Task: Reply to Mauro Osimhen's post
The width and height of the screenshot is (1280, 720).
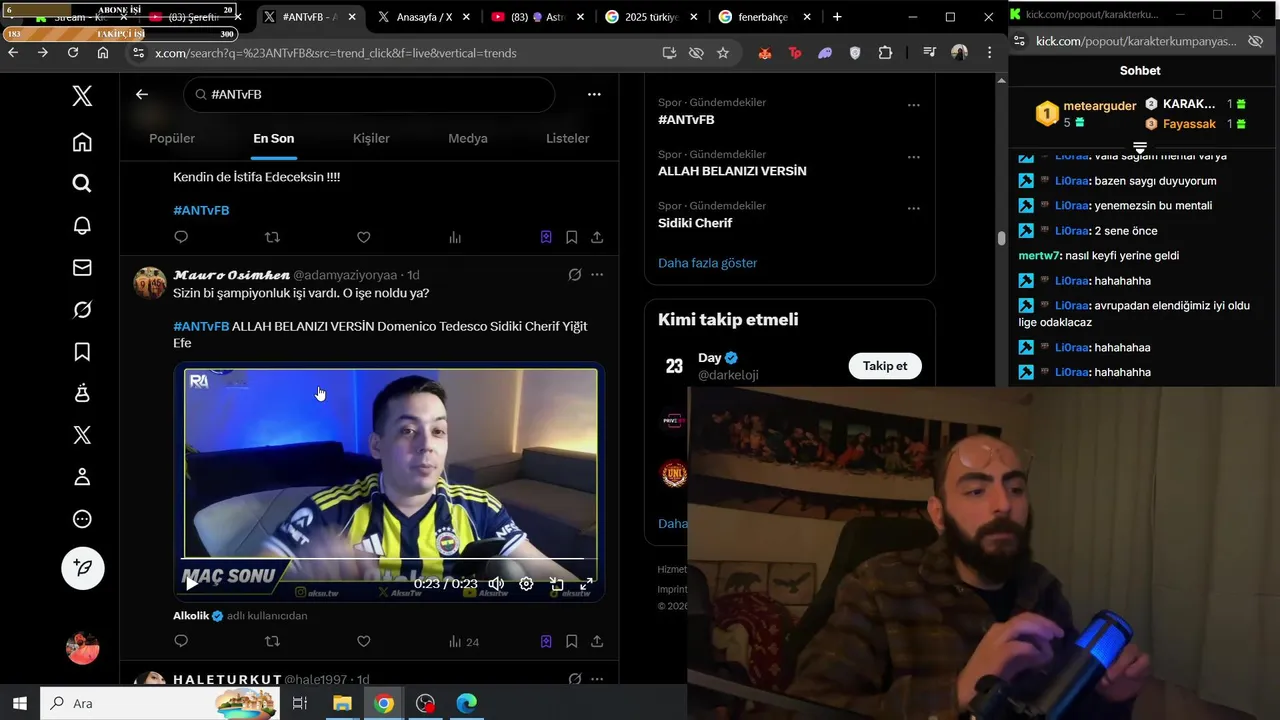Action: pos(181,641)
